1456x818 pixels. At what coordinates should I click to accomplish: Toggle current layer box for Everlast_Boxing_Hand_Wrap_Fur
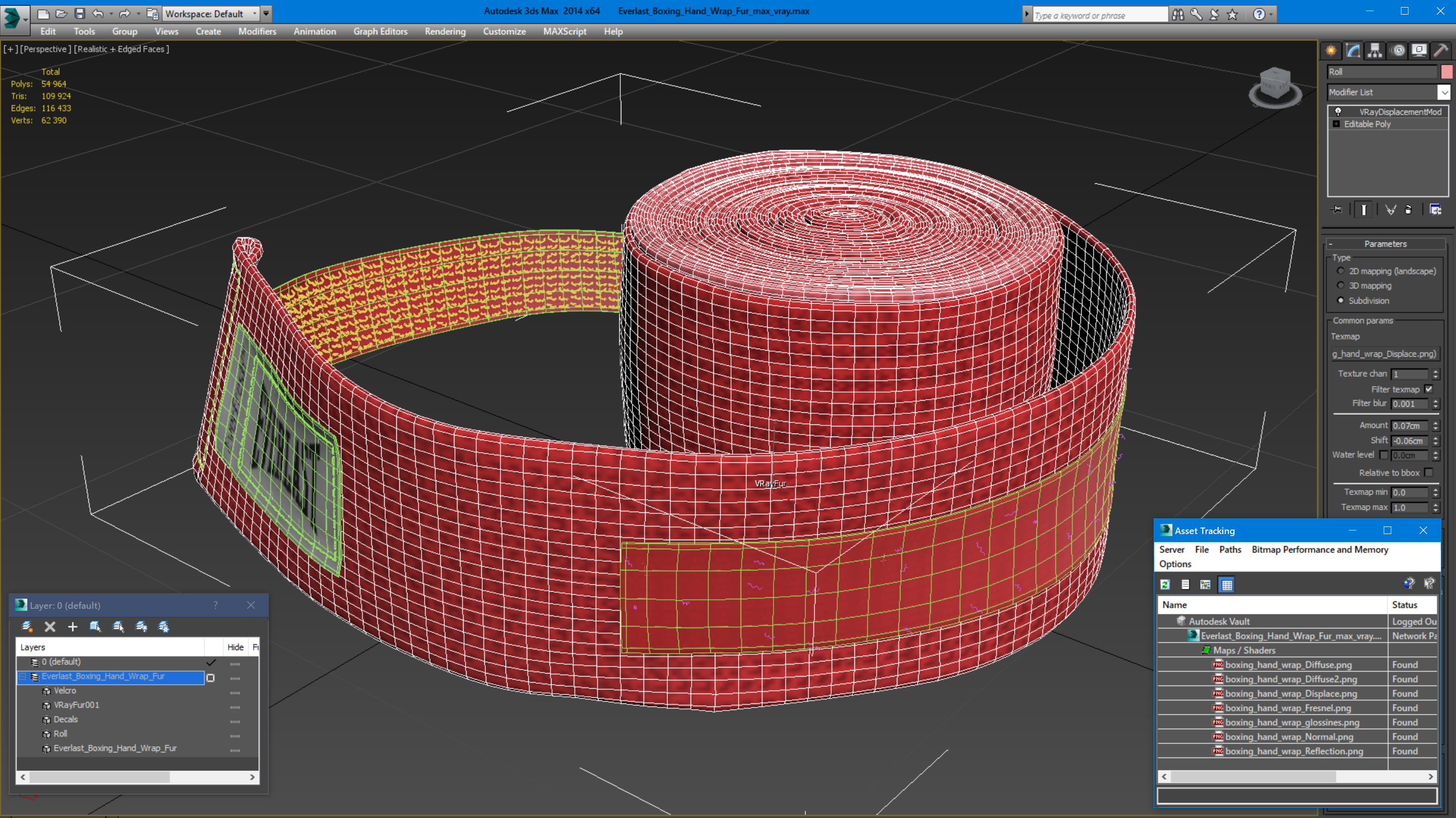coord(210,678)
